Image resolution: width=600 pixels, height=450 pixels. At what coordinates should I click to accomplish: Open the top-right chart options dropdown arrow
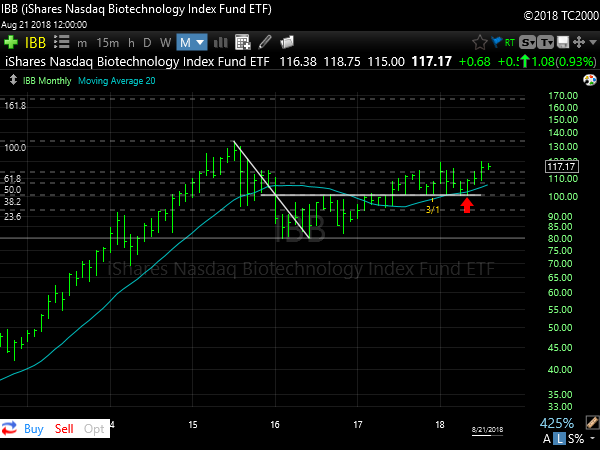pos(593,42)
